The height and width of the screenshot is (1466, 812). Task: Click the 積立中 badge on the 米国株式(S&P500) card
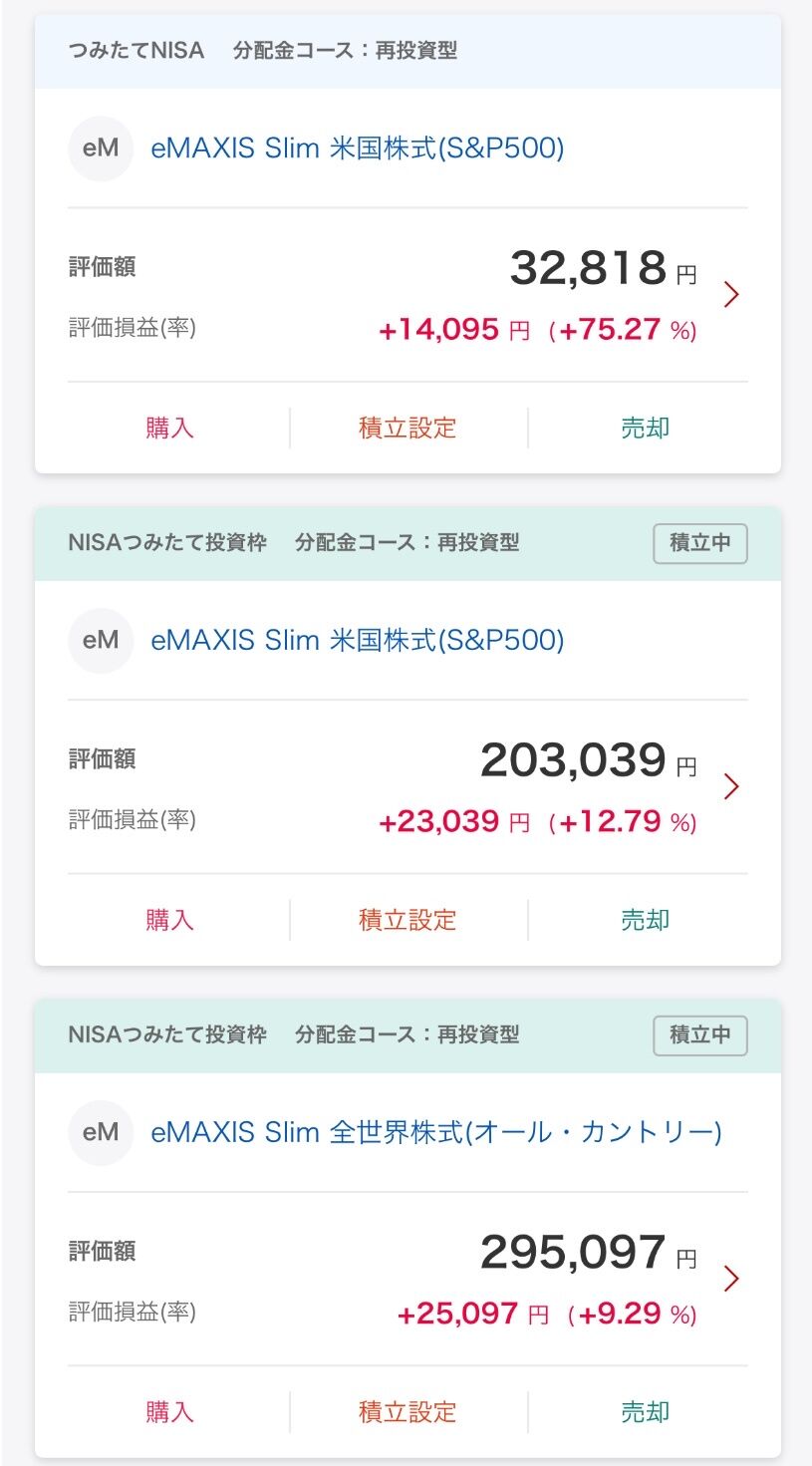click(699, 543)
